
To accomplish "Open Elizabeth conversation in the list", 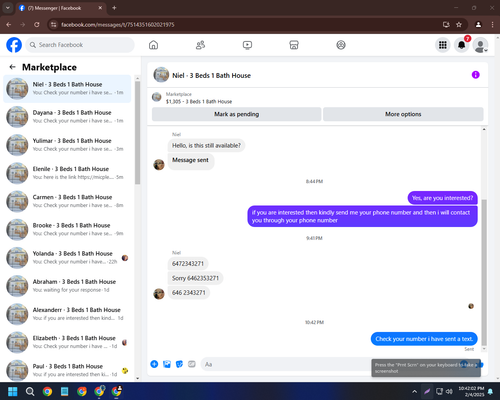I will click(67, 342).
